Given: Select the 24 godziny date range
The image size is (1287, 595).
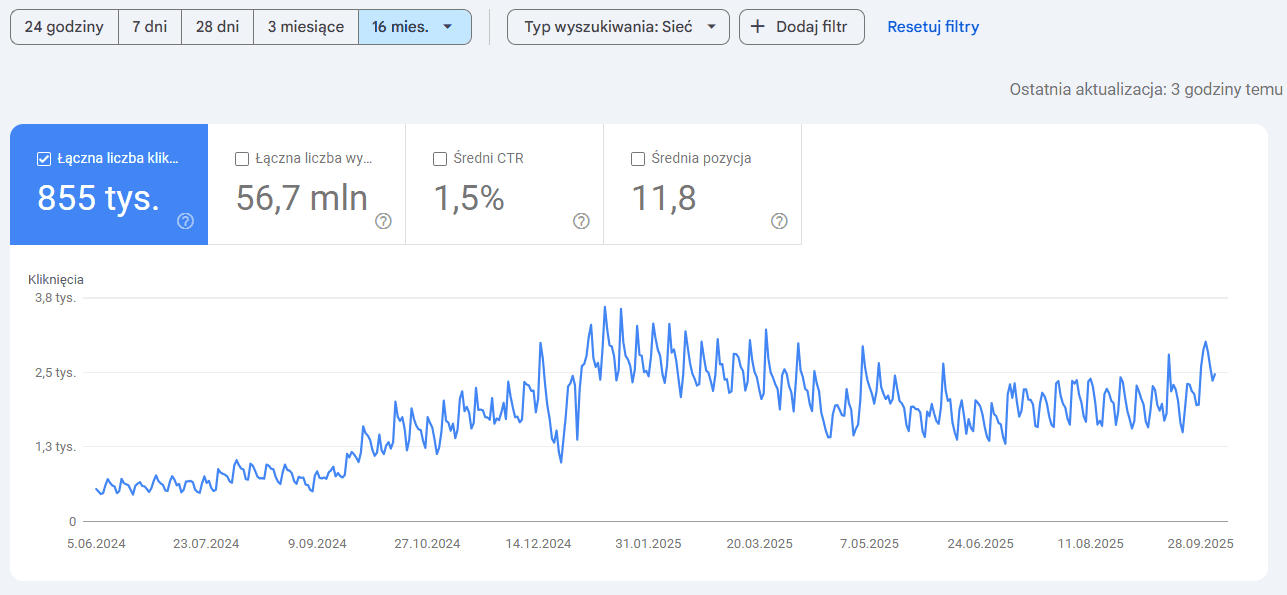Looking at the screenshot, I should tap(64, 27).
